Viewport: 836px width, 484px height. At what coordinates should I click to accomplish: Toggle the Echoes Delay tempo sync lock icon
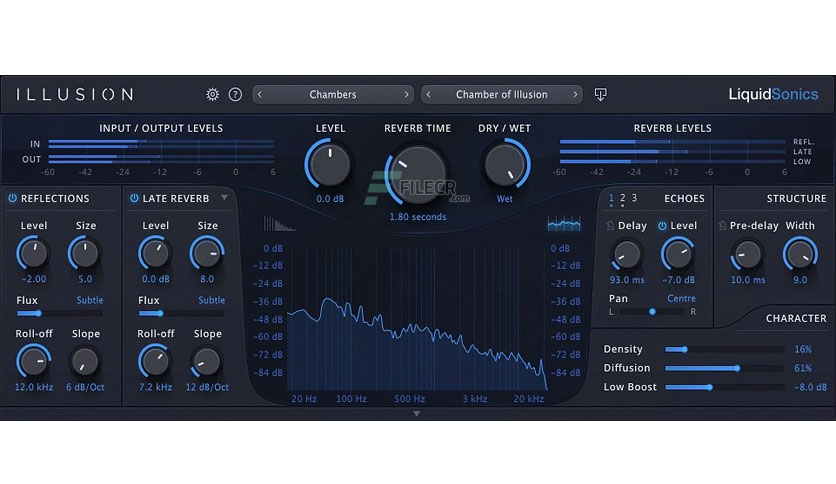tap(610, 225)
